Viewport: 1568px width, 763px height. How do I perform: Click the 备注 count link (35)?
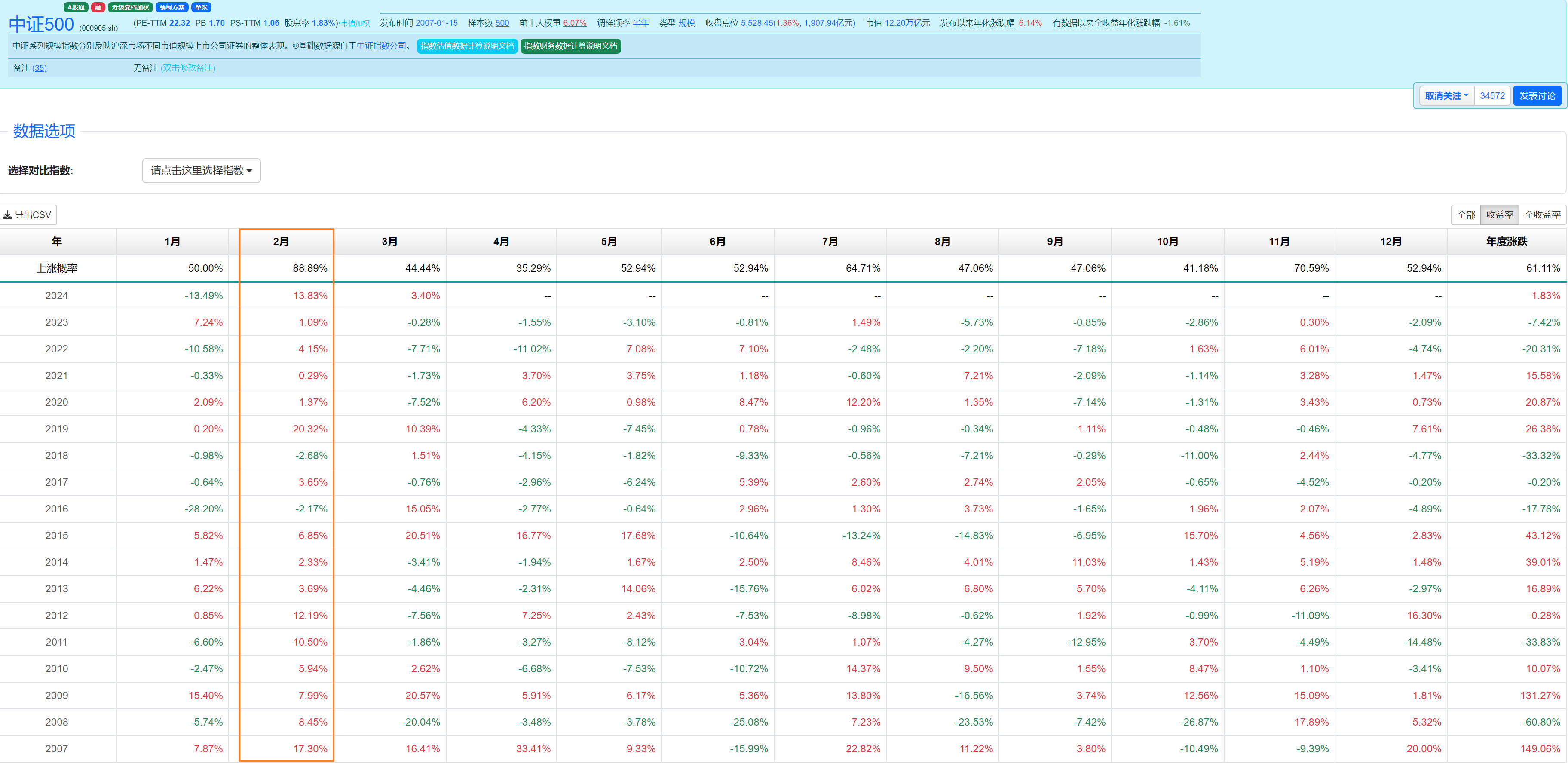[x=39, y=68]
